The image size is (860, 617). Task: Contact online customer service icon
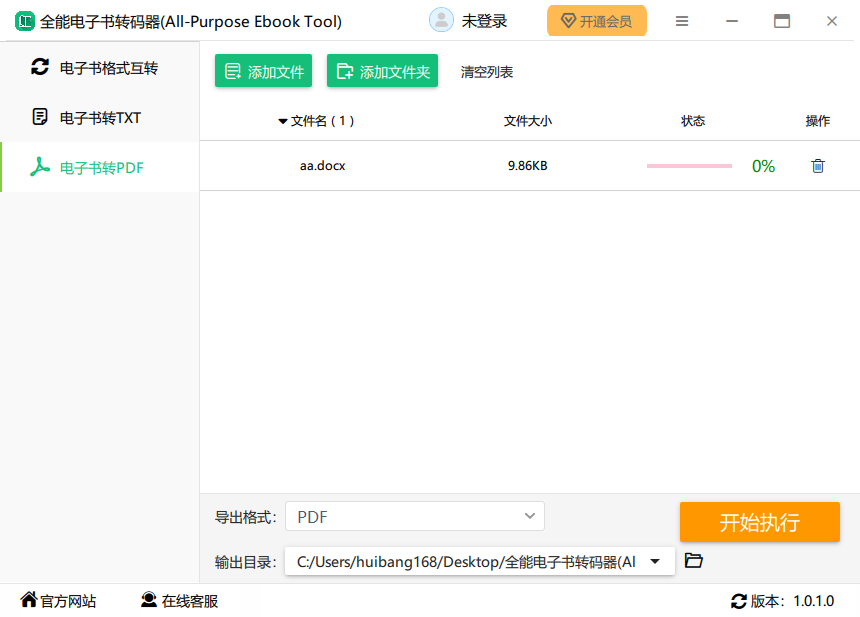[149, 600]
